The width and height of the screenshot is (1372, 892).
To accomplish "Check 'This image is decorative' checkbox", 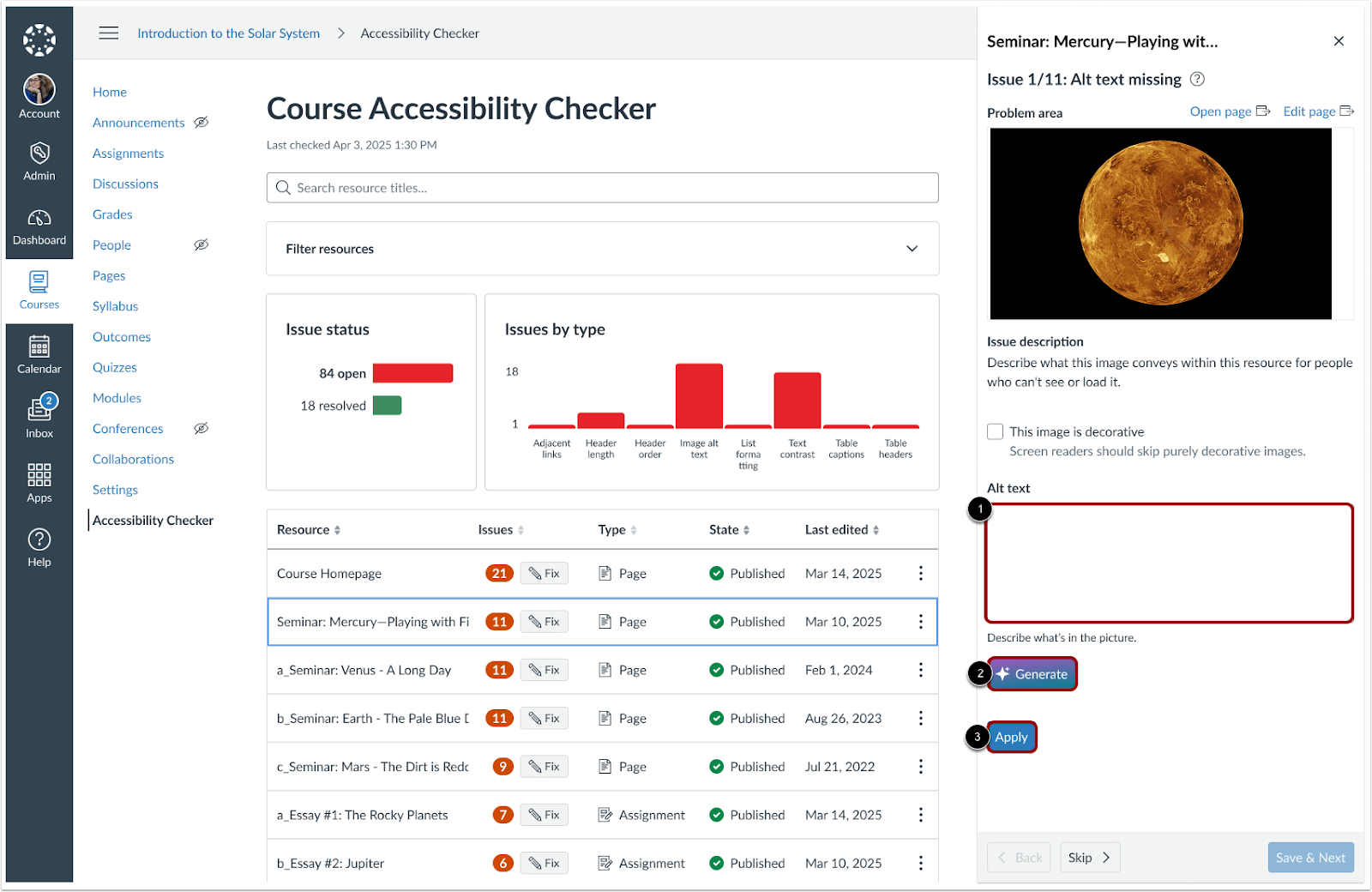I will pyautogui.click(x=995, y=431).
